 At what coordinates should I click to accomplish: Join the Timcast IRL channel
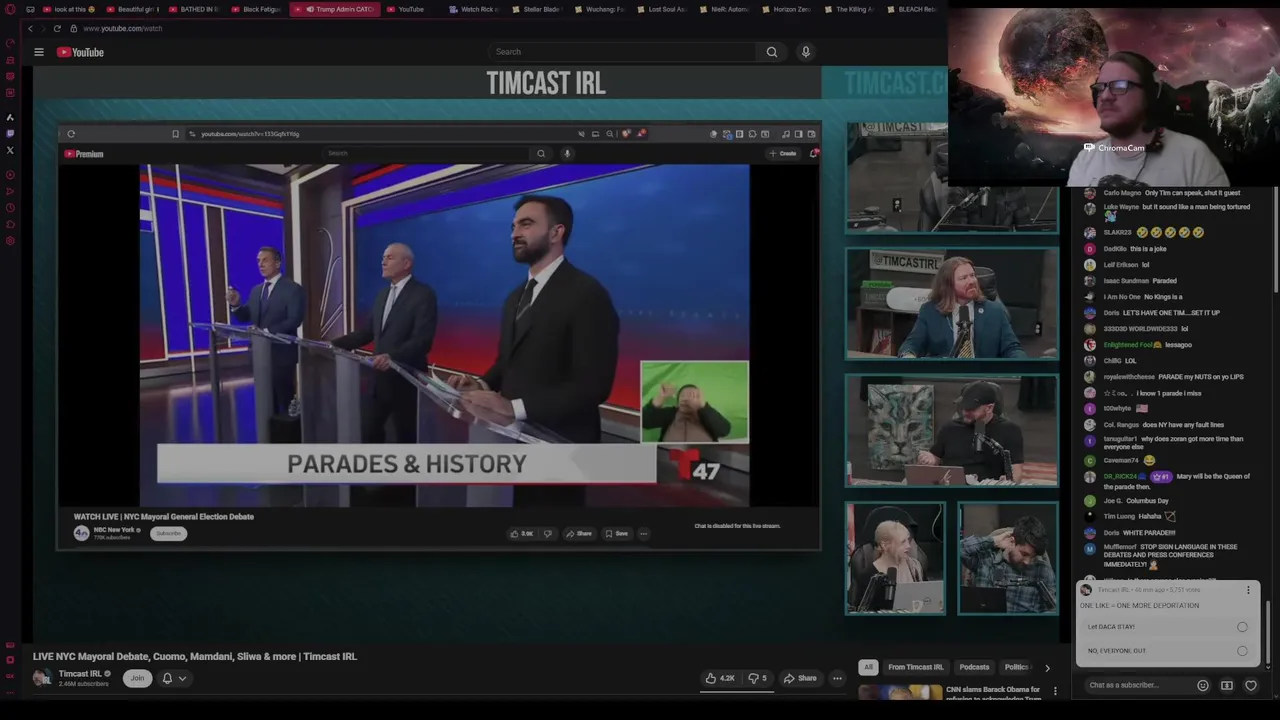[137, 678]
